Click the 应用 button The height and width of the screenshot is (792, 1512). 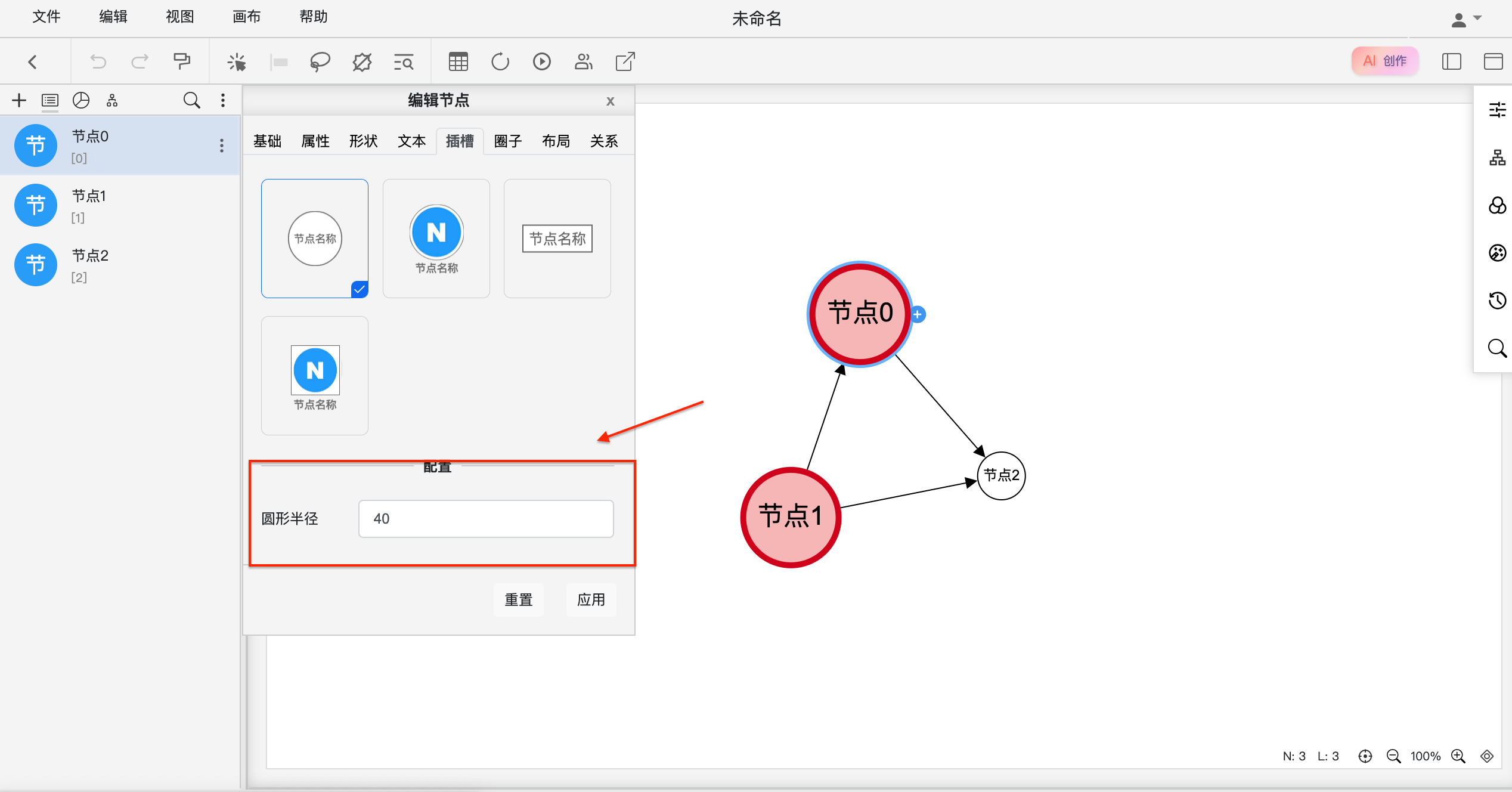(x=591, y=599)
